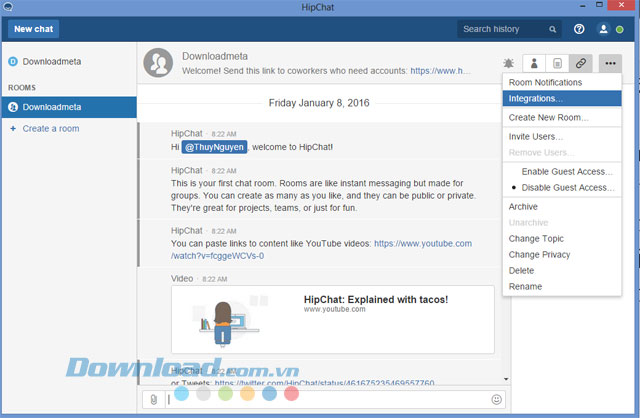The width and height of the screenshot is (640, 418).
Task: Open the emoticon smiley picker
Action: (496, 400)
